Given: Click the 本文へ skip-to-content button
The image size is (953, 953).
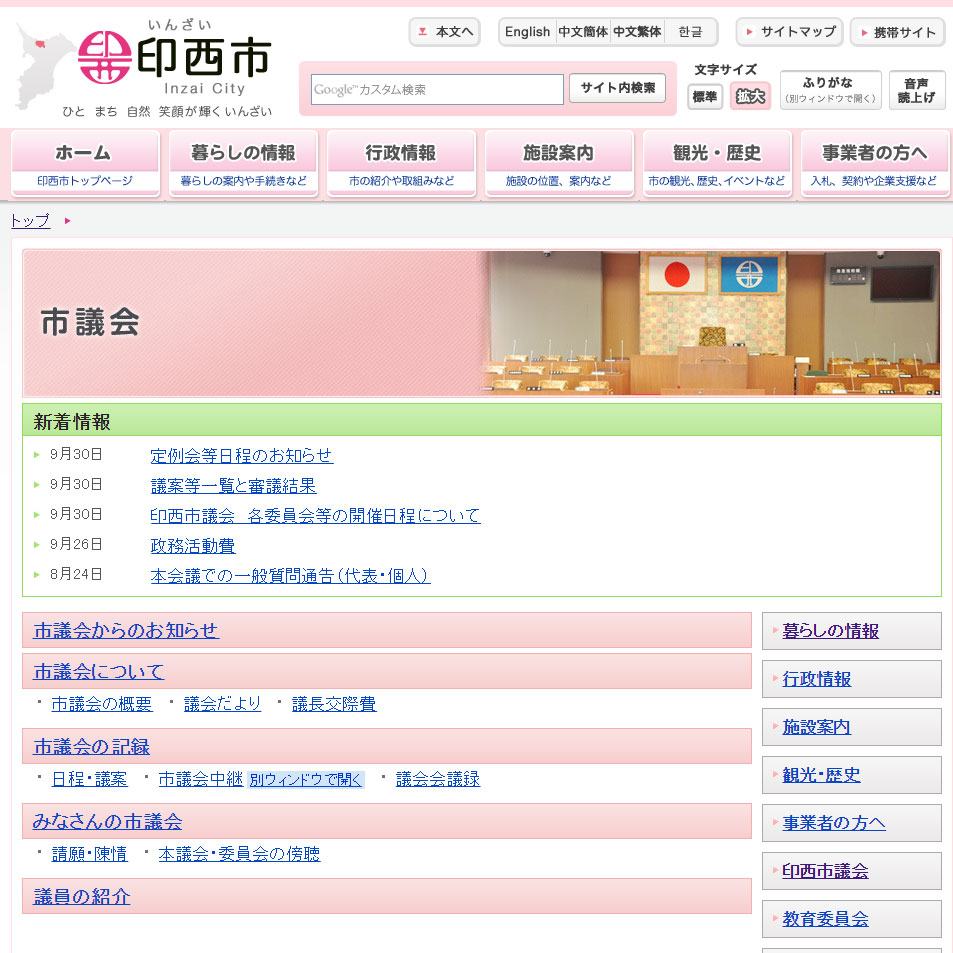Looking at the screenshot, I should [445, 32].
